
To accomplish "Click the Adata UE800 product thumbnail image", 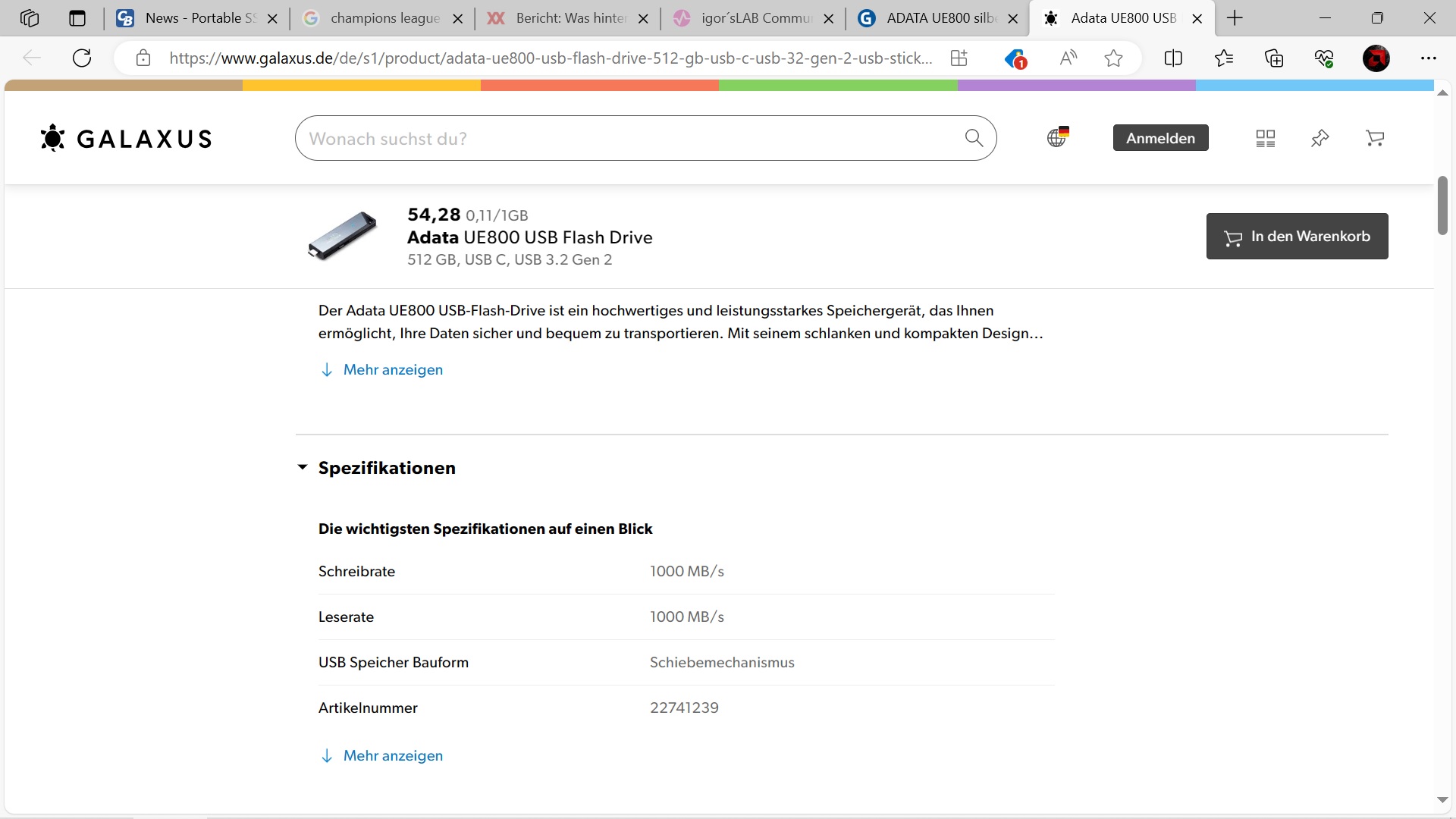I will coord(343,236).
